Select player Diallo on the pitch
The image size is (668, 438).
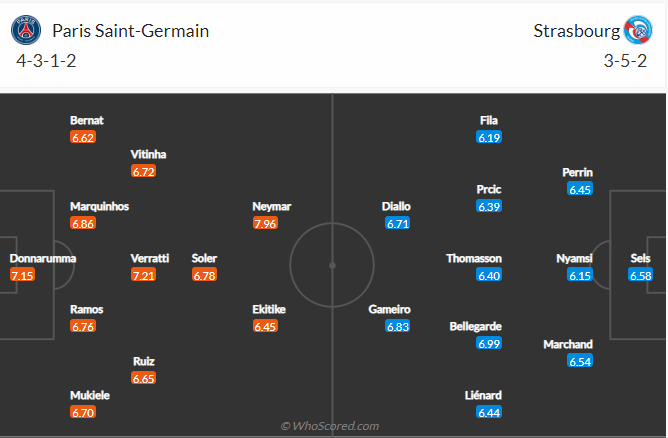coord(396,206)
